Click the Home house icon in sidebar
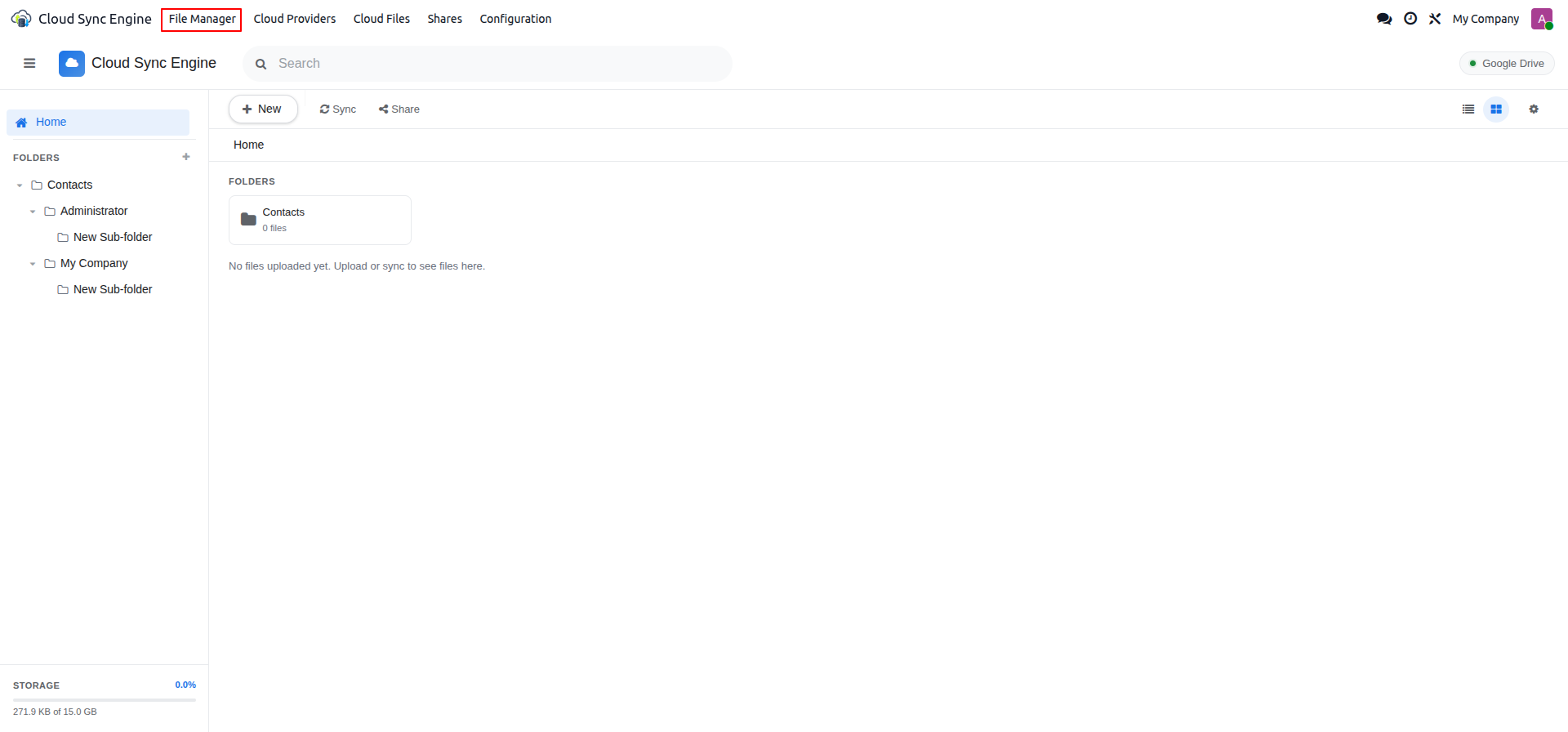Viewport: 1568px width, 732px height. tap(21, 123)
